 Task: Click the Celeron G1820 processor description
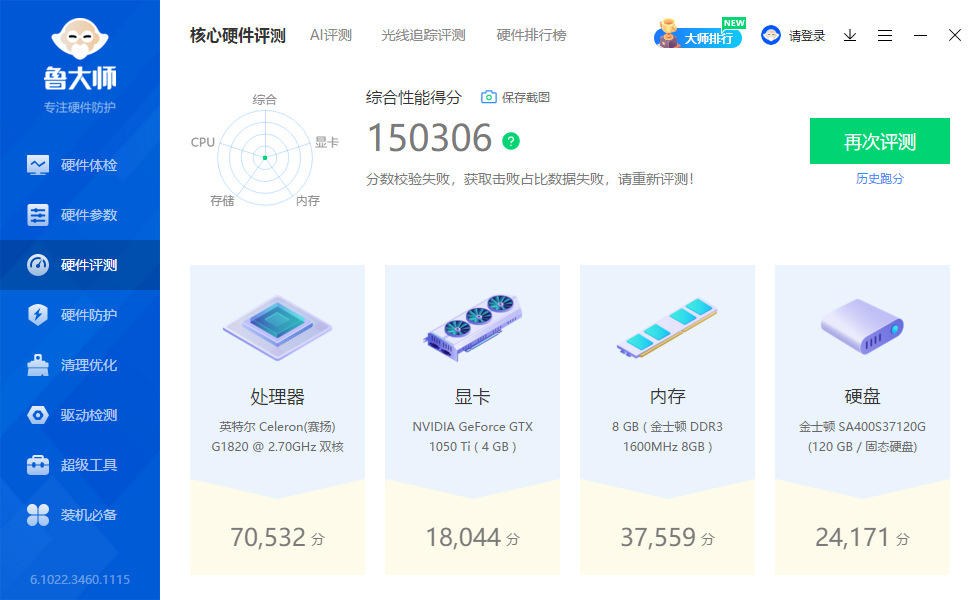click(278, 436)
